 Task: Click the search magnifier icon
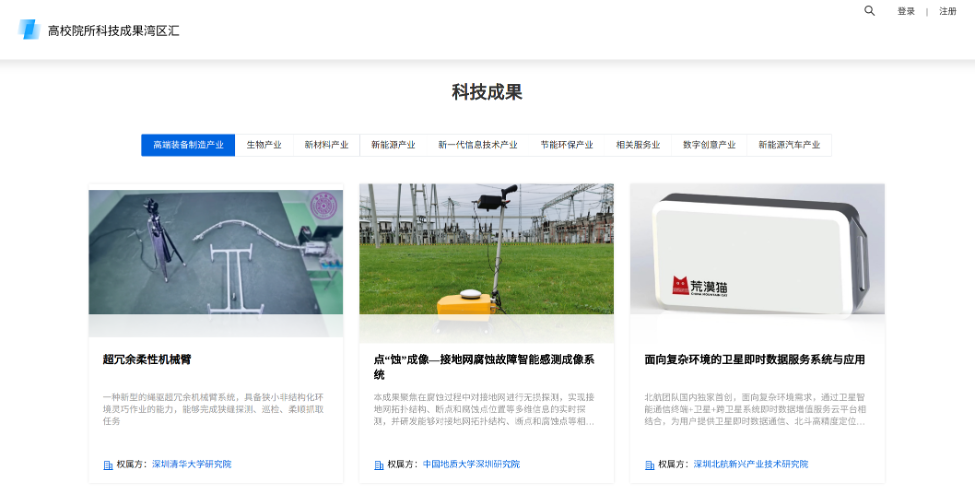point(869,11)
